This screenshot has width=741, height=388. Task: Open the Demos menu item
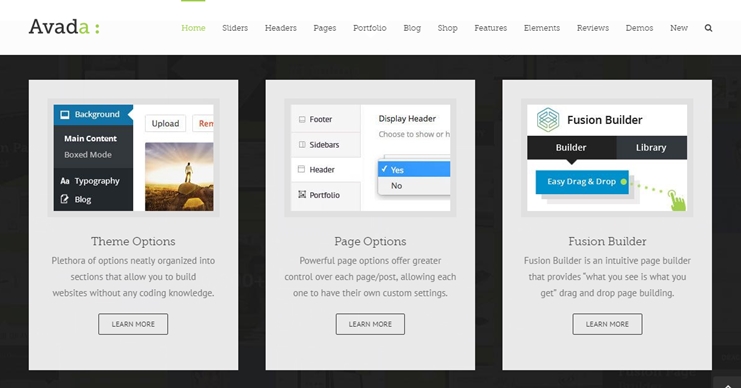click(x=639, y=28)
